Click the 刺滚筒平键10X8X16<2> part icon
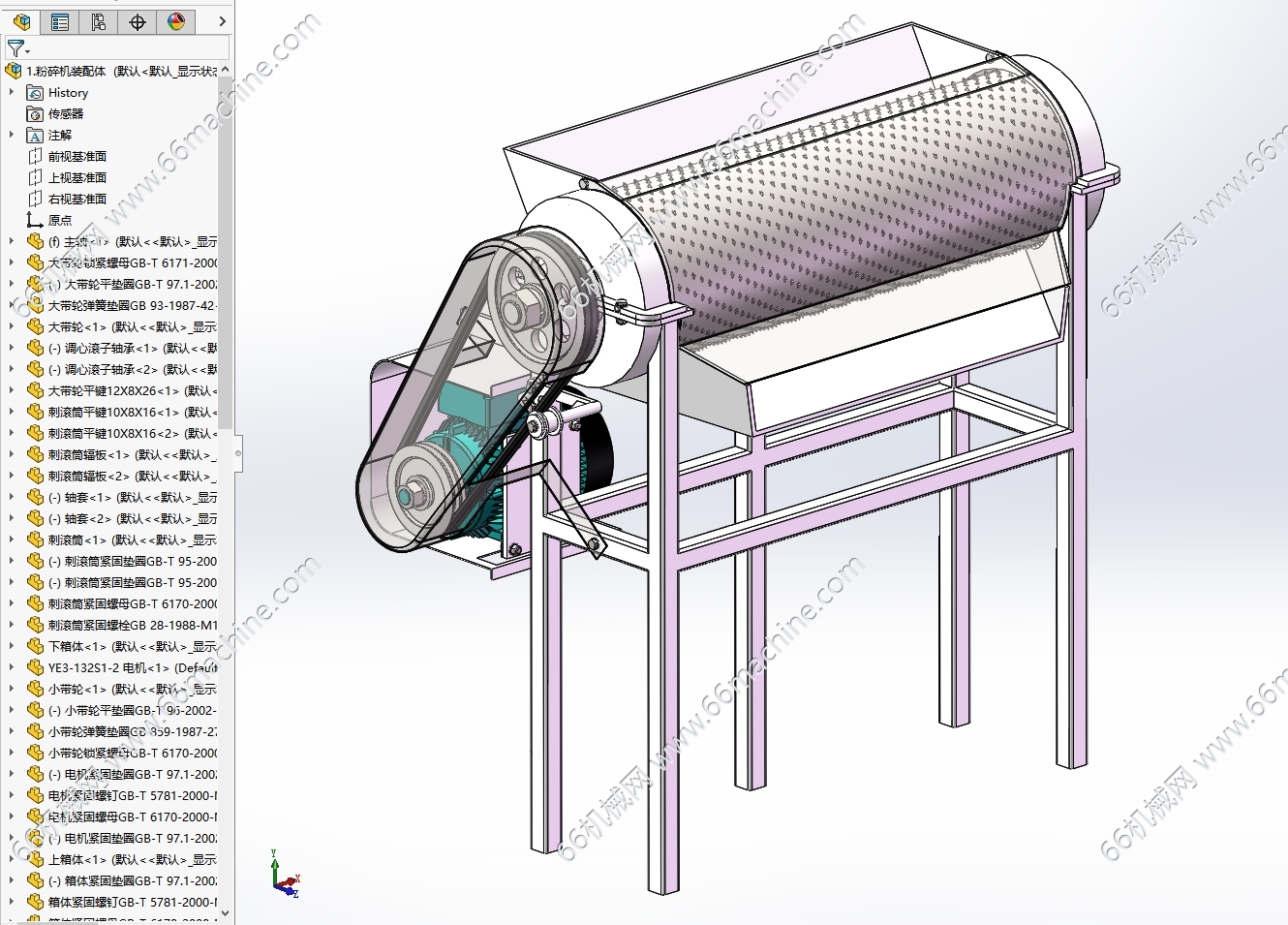Image resolution: width=1288 pixels, height=925 pixels. pyautogui.click(x=35, y=434)
